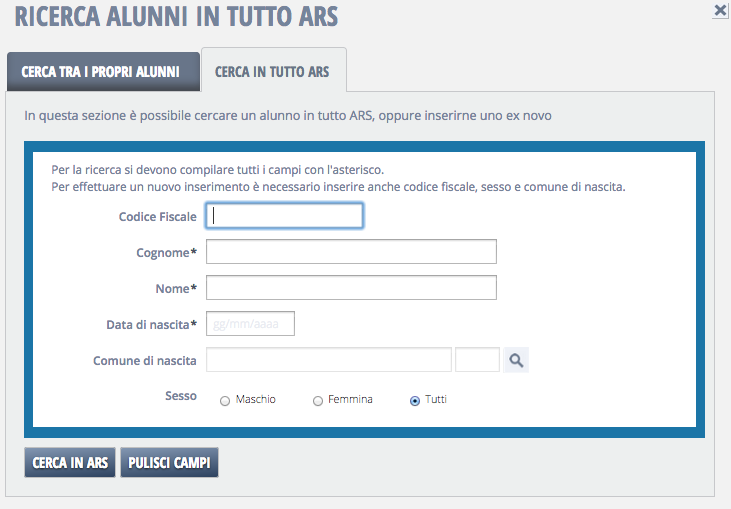The height and width of the screenshot is (509, 731).
Task: Open the Cerca in tutto ARS tab
Action: 273,72
